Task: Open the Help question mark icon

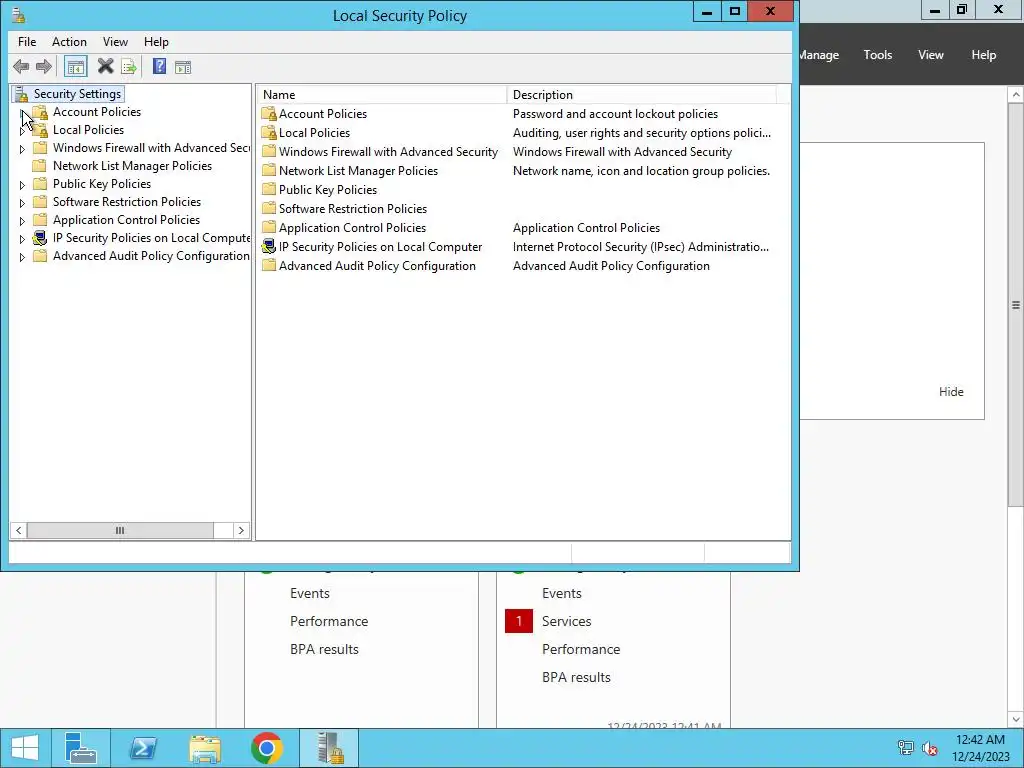Action: click(x=159, y=66)
